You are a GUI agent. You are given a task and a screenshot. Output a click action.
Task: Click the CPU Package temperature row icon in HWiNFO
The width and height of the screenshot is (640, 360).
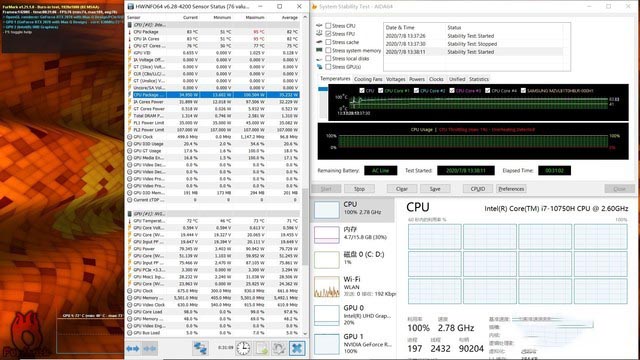130,32
